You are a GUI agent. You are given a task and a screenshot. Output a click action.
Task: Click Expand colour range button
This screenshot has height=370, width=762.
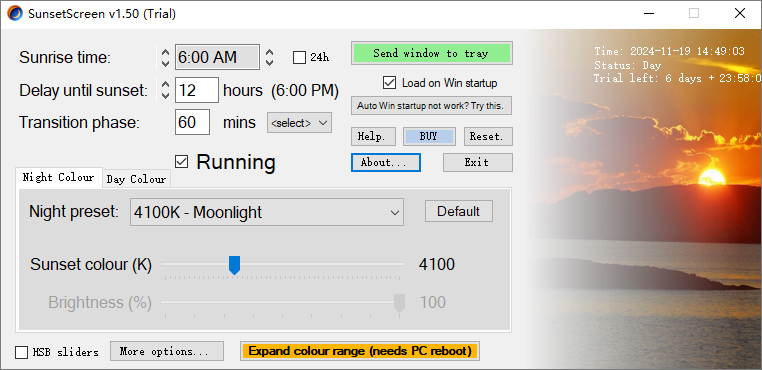pyautogui.click(x=360, y=351)
